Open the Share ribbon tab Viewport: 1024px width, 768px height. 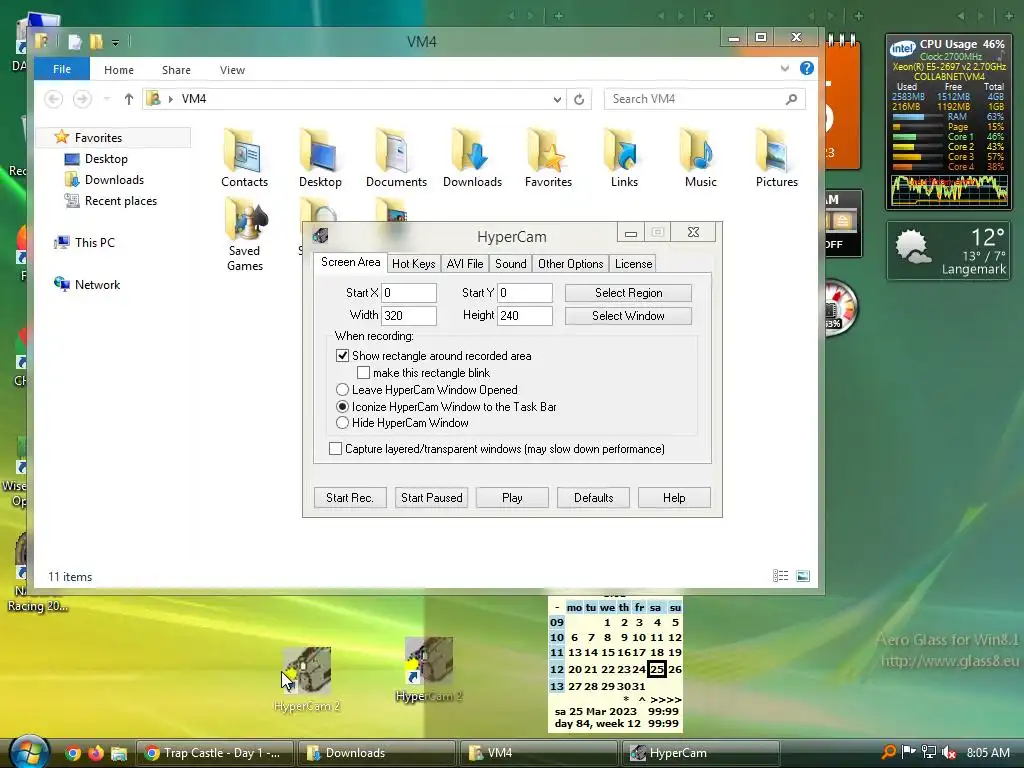pos(176,70)
